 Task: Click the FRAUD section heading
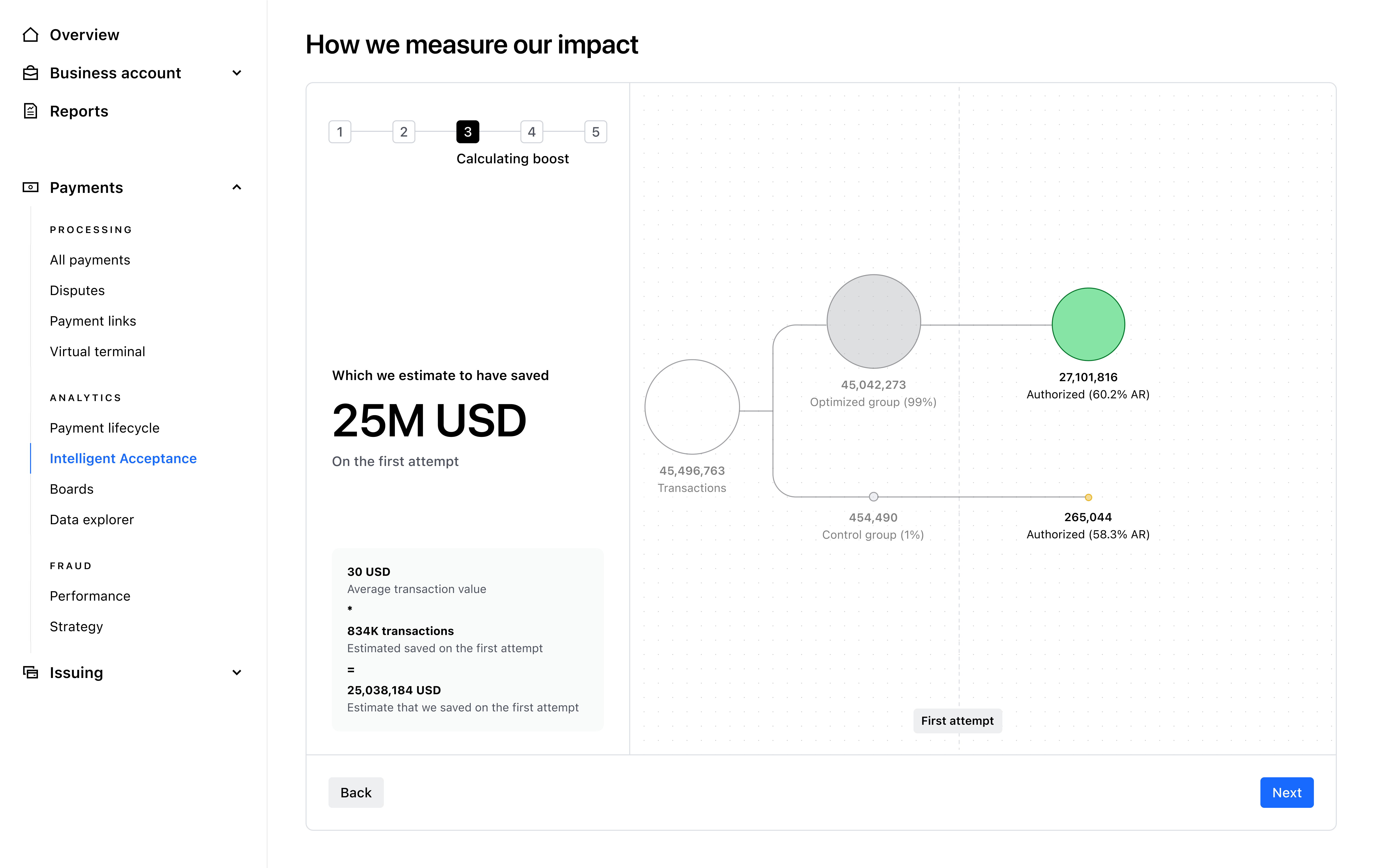coord(71,566)
